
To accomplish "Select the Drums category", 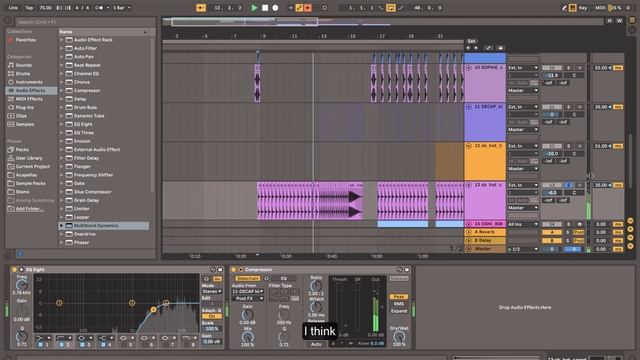I will click(23, 74).
